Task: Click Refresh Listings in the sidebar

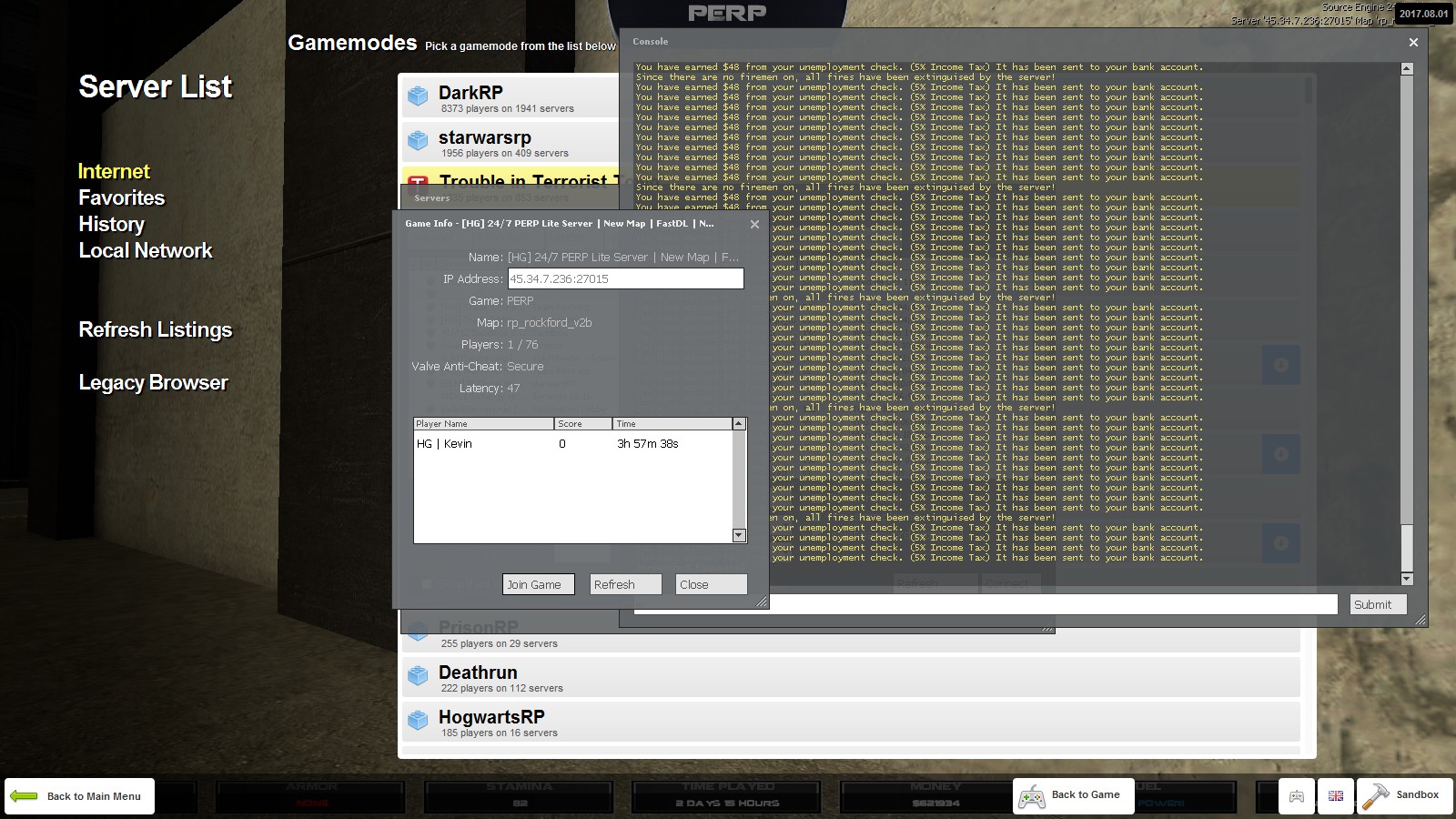Action: [156, 329]
